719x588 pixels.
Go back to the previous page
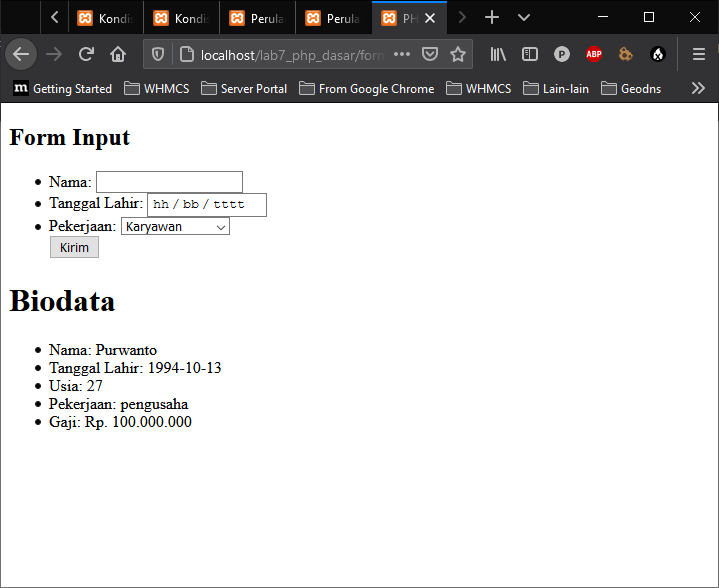pos(21,55)
